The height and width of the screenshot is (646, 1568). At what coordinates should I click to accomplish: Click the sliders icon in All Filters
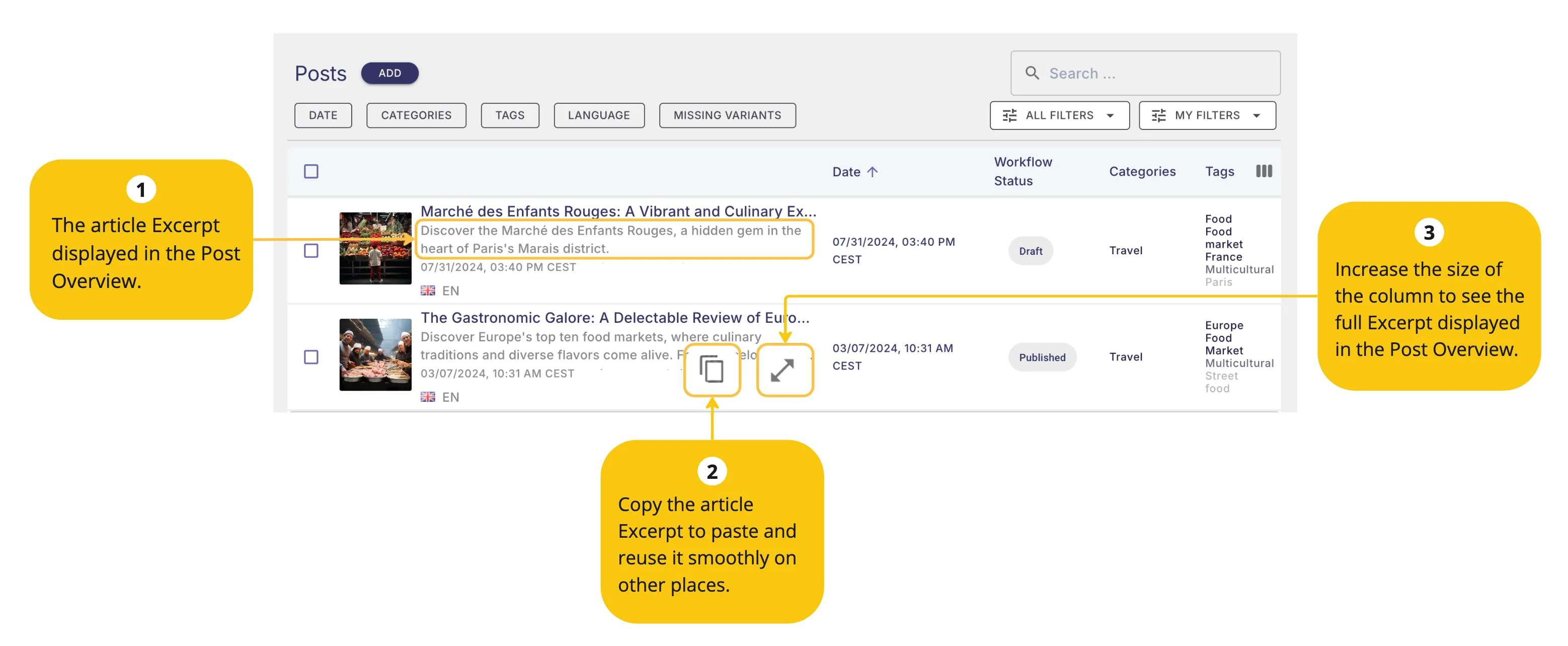tap(1009, 115)
